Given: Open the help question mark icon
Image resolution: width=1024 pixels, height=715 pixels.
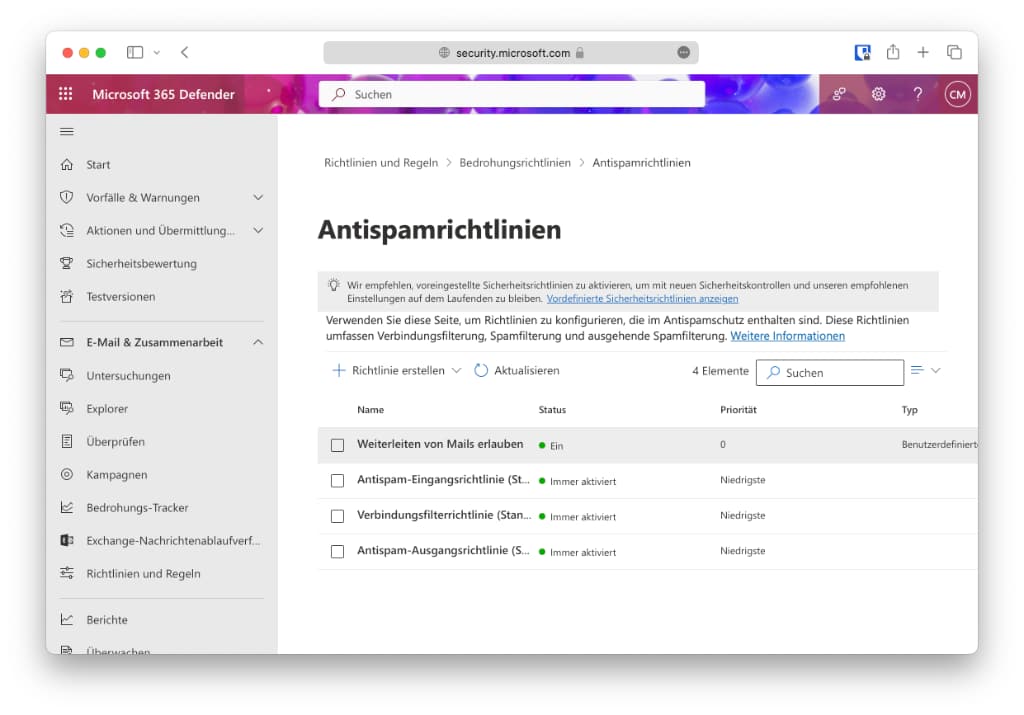Looking at the screenshot, I should pos(918,94).
